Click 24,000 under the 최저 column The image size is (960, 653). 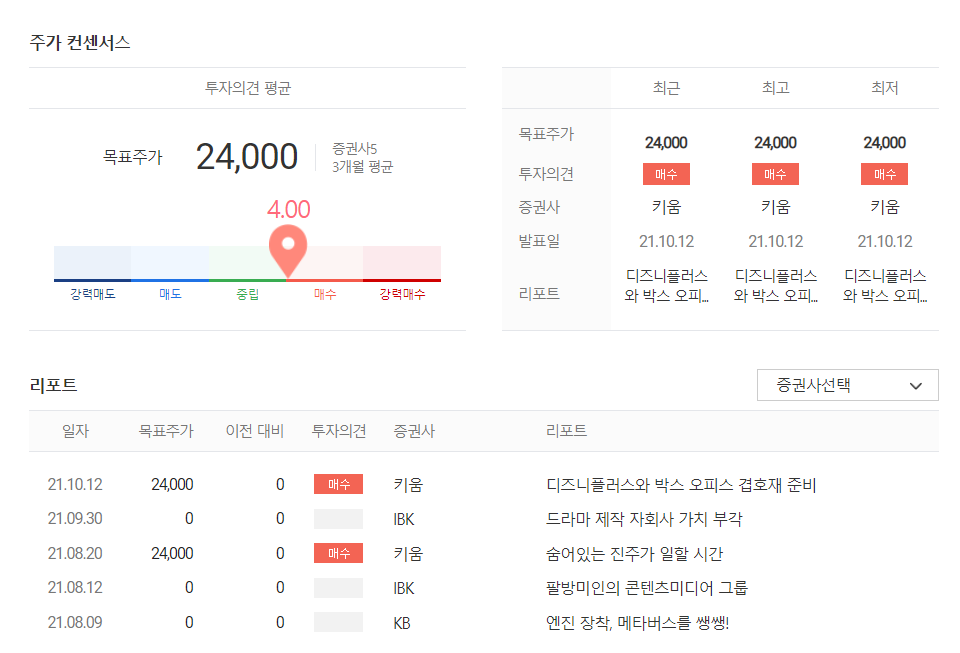pos(885,143)
